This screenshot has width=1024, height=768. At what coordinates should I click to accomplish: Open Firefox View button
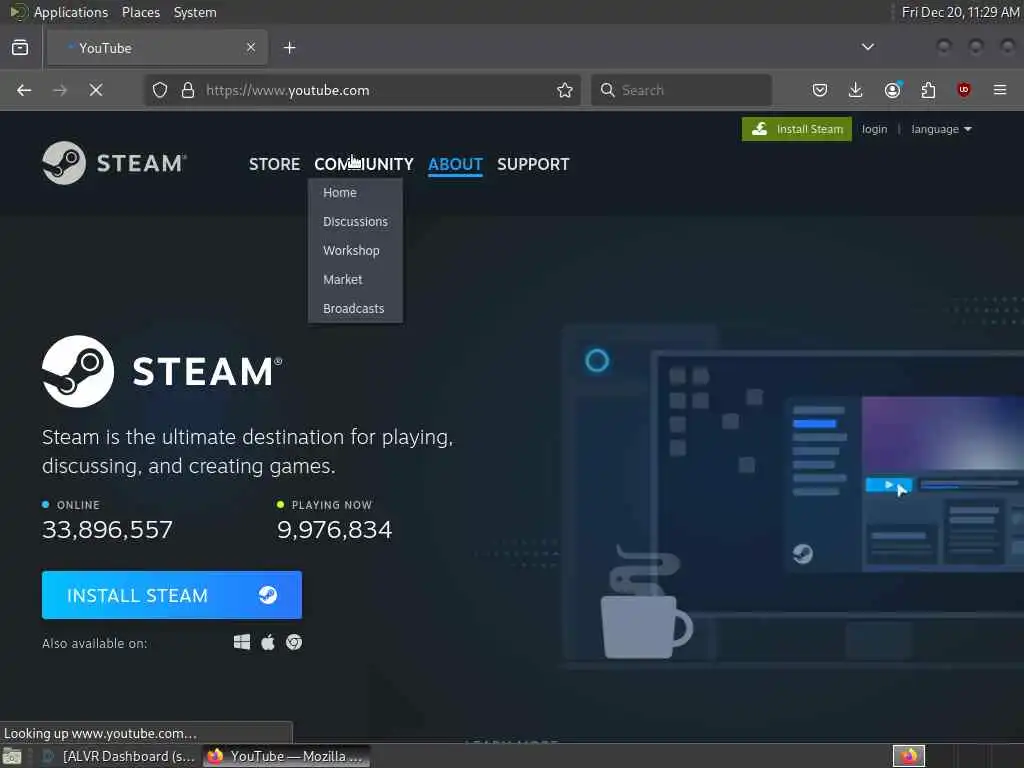(20, 48)
